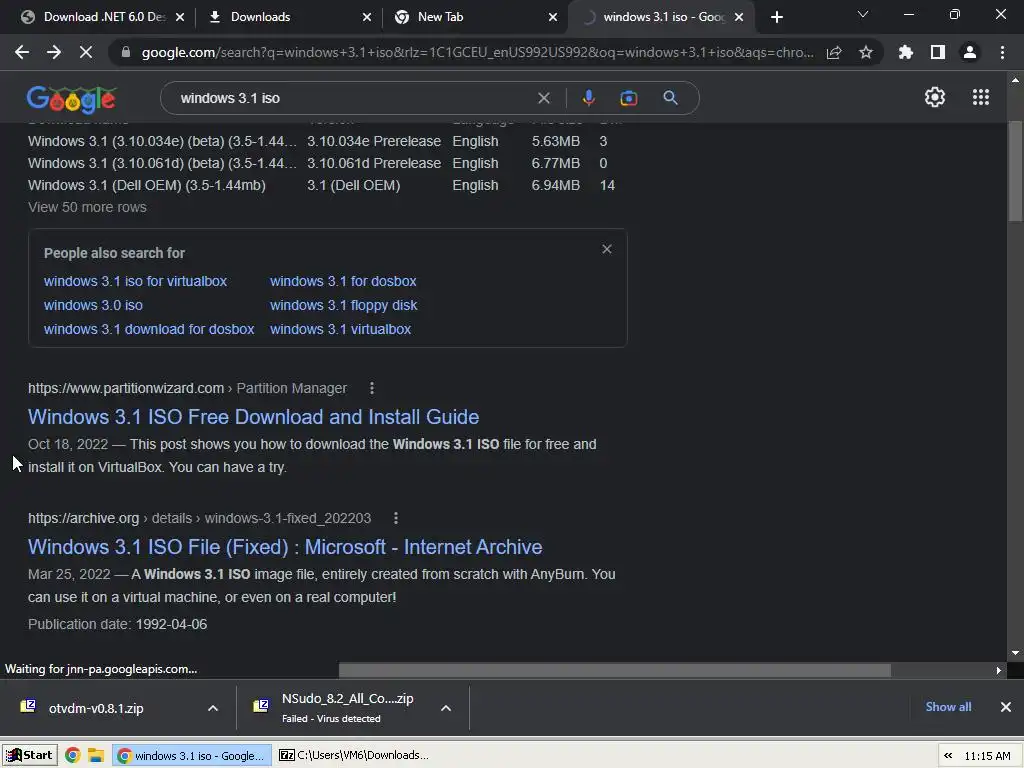The width and height of the screenshot is (1024, 768).
Task: Dismiss the People also search for box
Action: [x=607, y=249]
